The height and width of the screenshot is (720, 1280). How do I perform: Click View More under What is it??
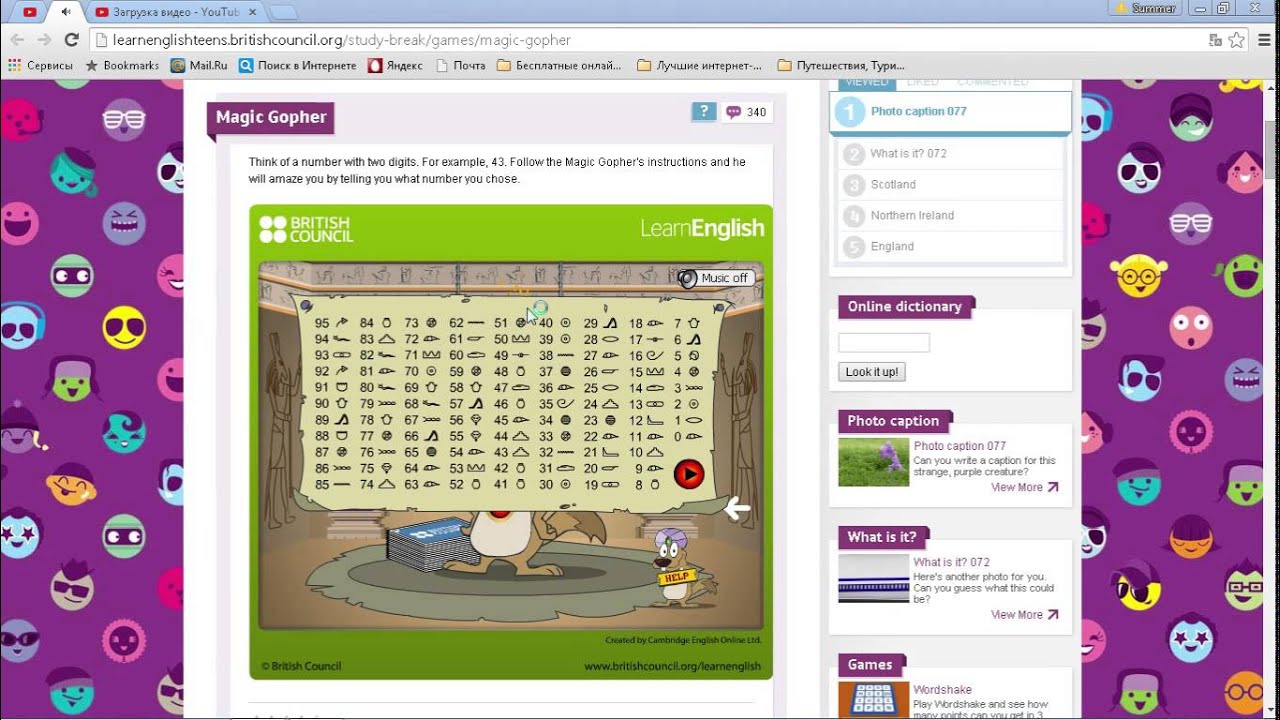(1024, 615)
